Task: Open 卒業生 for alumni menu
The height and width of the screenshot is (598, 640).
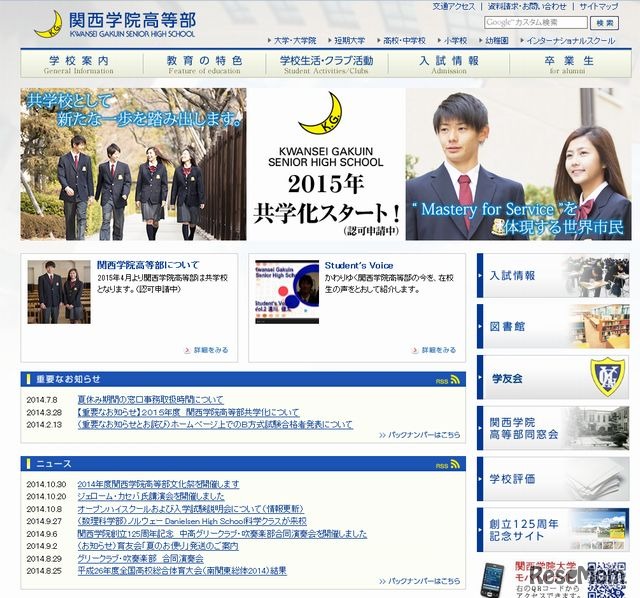Action: (x=570, y=64)
